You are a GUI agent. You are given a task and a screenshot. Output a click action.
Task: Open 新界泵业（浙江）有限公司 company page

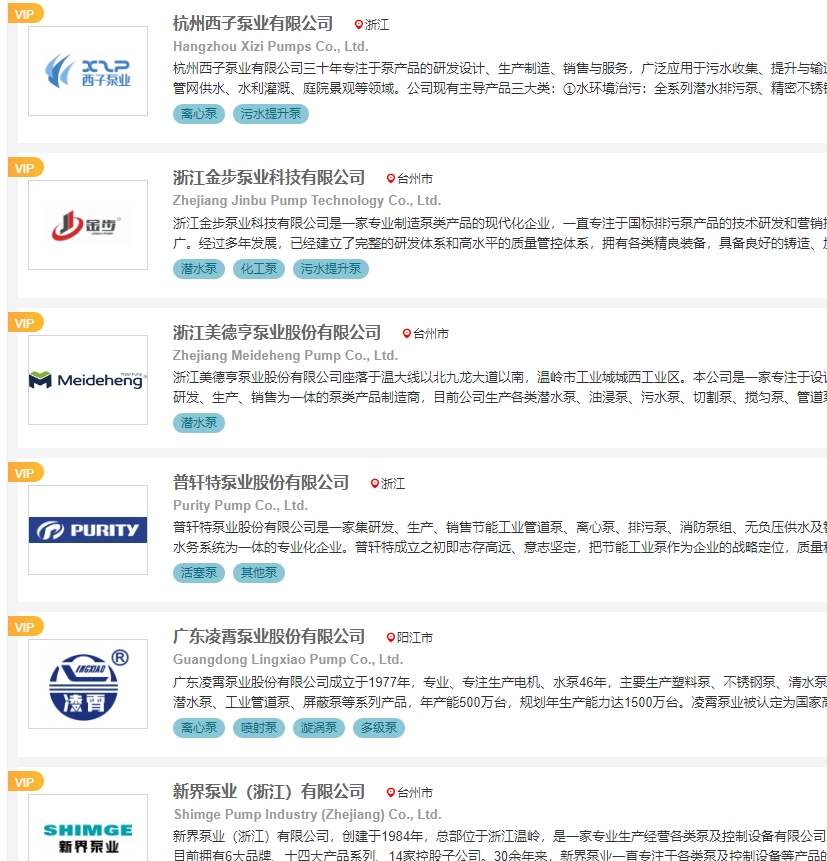[x=269, y=792]
